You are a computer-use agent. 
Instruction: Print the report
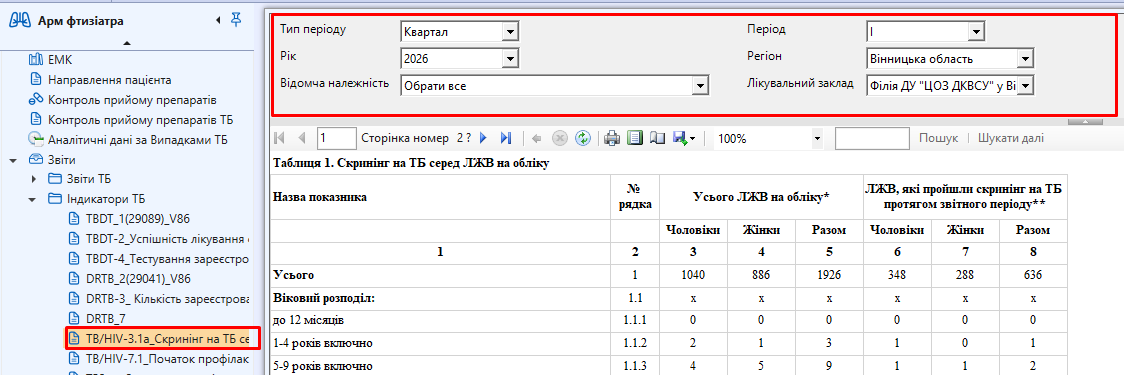click(611, 138)
